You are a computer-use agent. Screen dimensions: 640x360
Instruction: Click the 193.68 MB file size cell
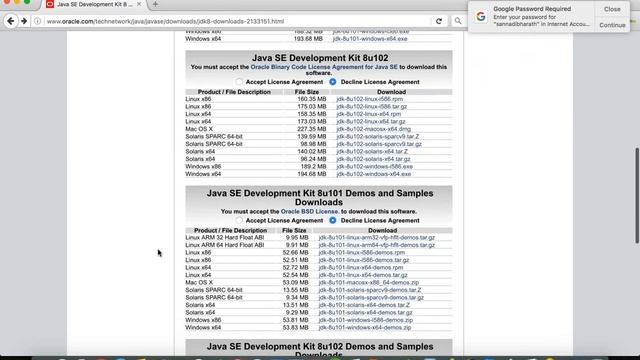(308, 39)
